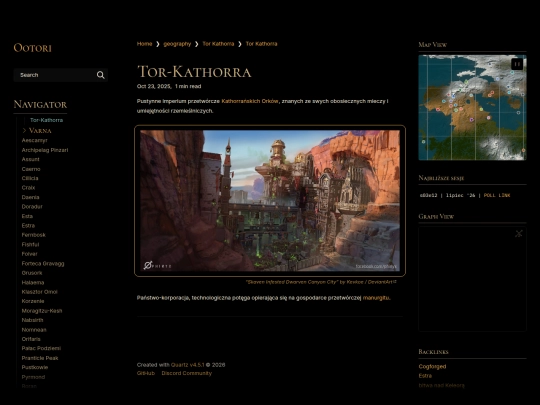Image resolution: width=540 pixels, height=405 pixels.
Task: Open Moragitzu-Kesh in the Navigator
Action: pyautogui.click(x=42, y=311)
